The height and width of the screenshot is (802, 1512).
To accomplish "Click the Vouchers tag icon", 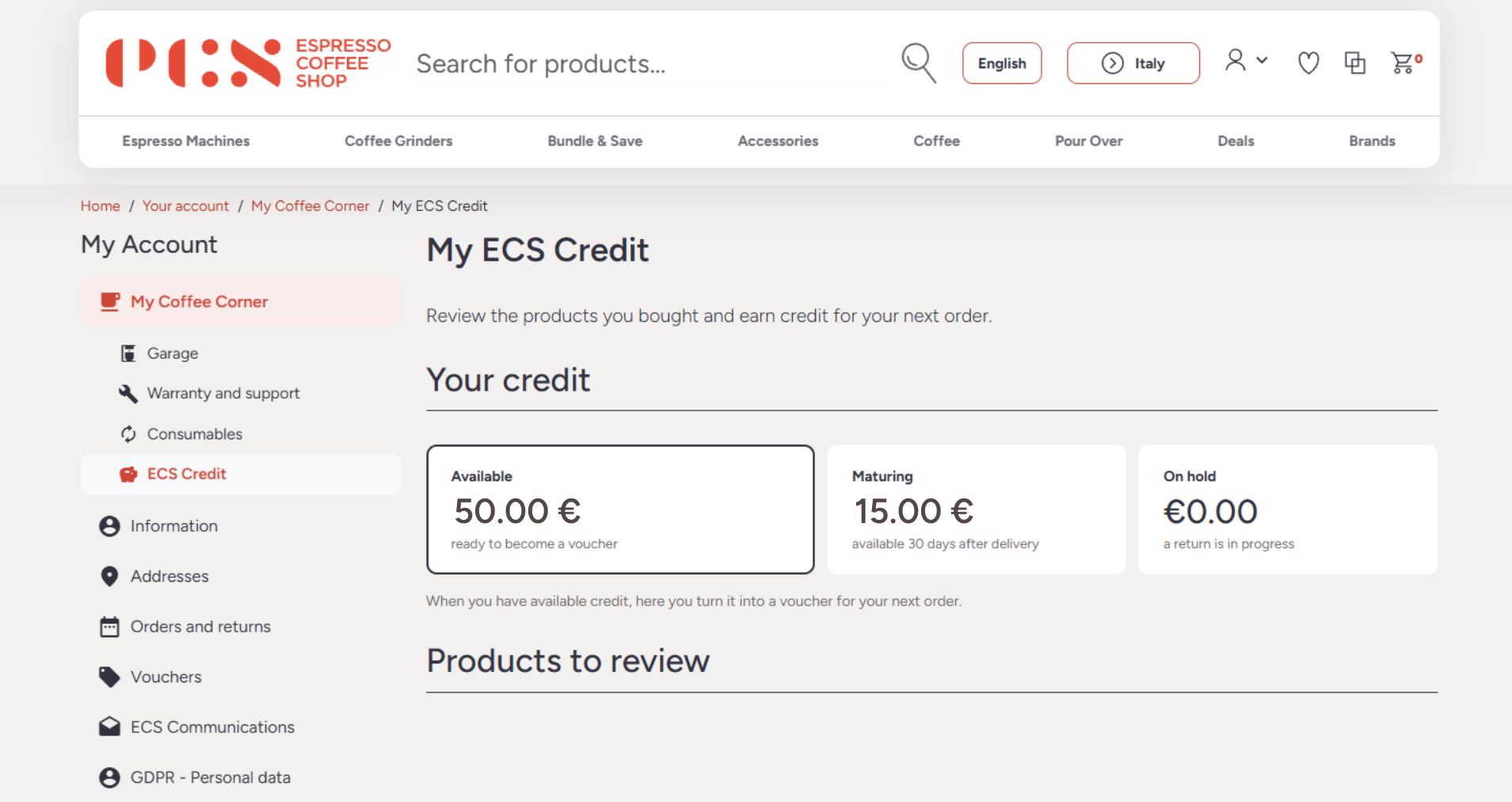I will [109, 677].
